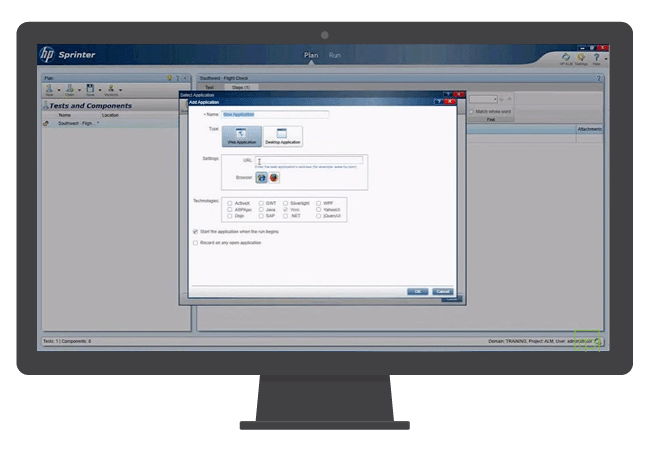Click Cancel in Add Application dialog
This screenshot has height=450, width=650.
443,292
